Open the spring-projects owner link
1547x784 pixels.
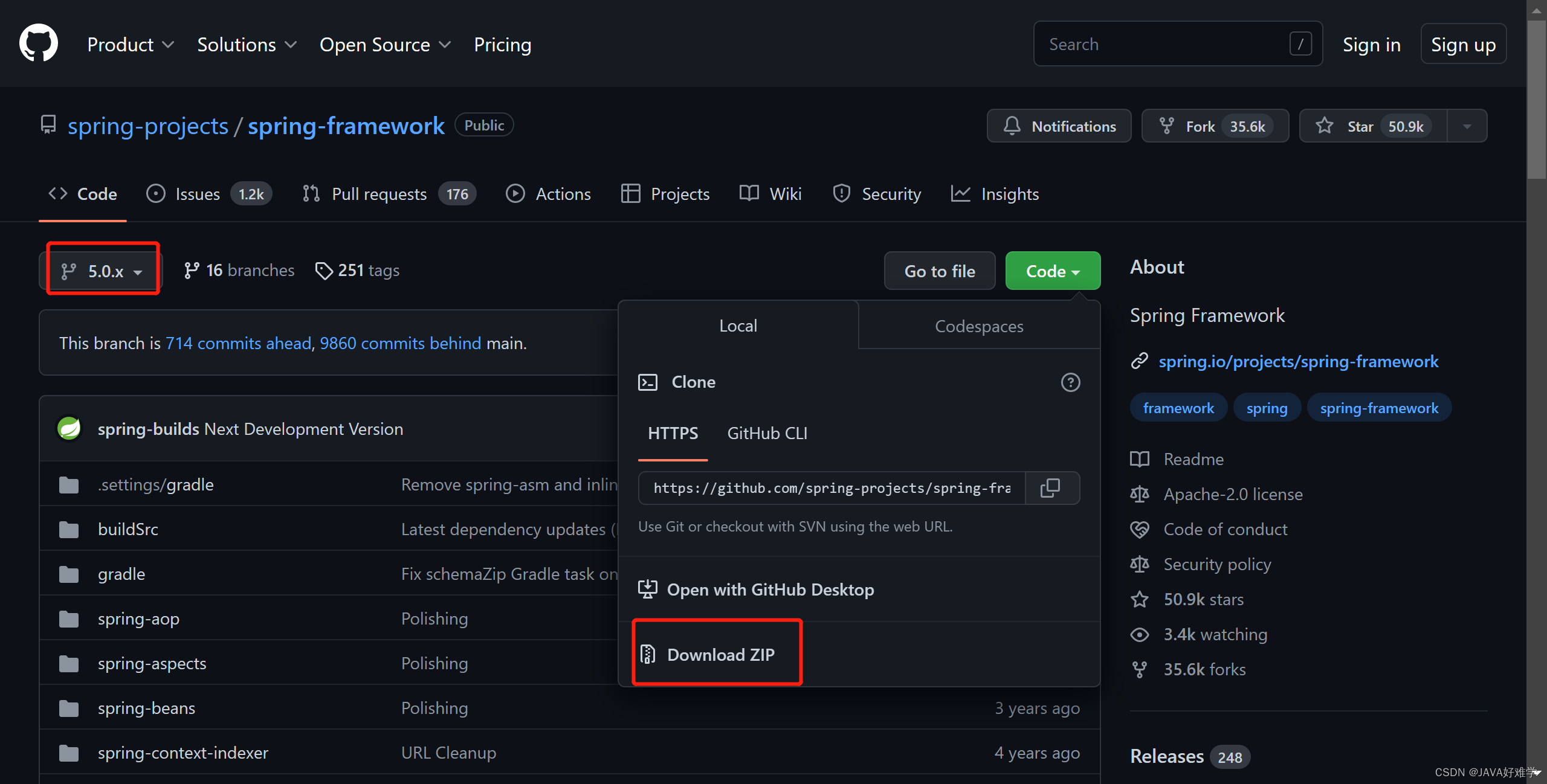tap(148, 126)
